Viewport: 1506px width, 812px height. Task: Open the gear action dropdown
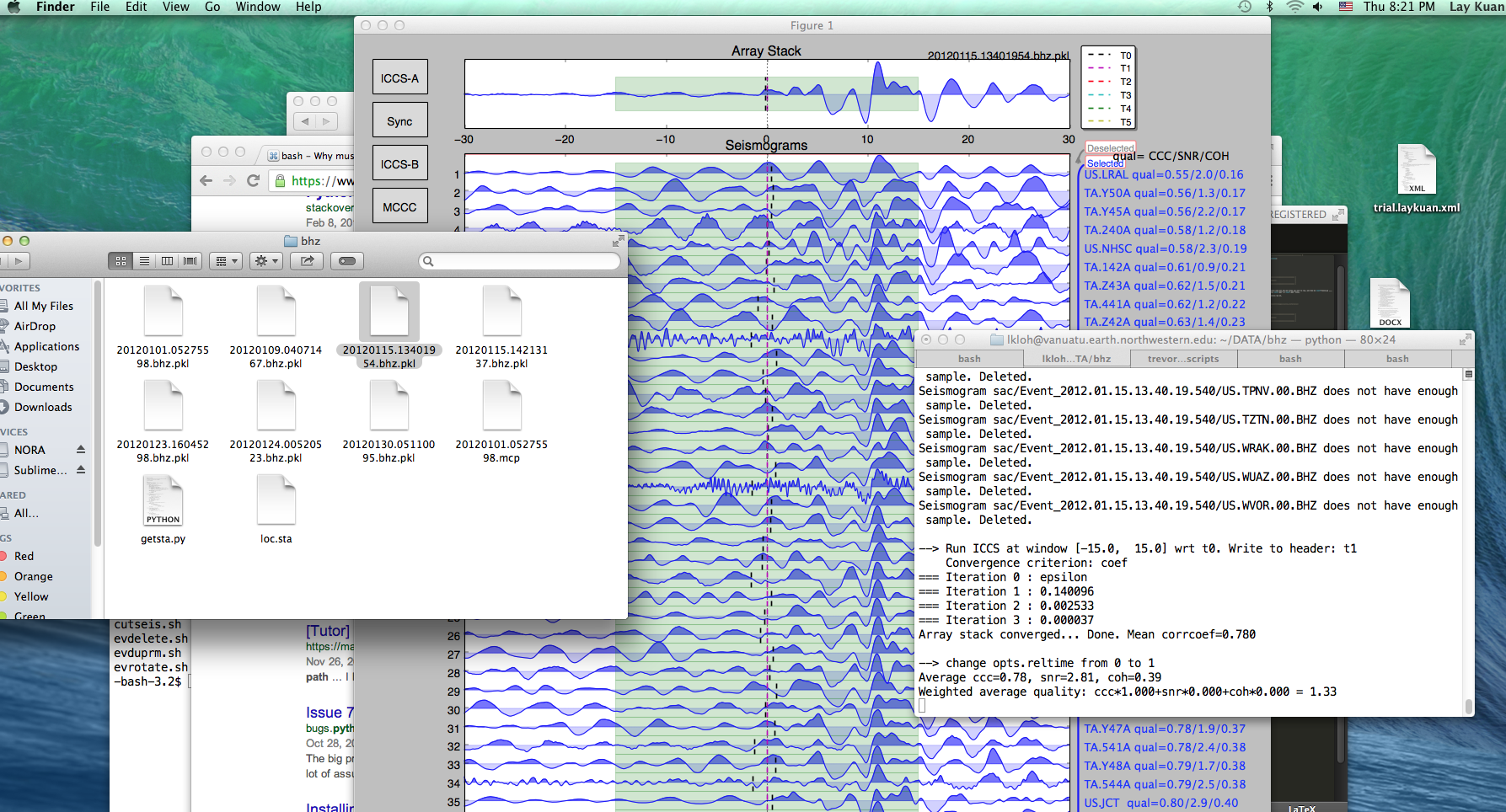pos(266,261)
